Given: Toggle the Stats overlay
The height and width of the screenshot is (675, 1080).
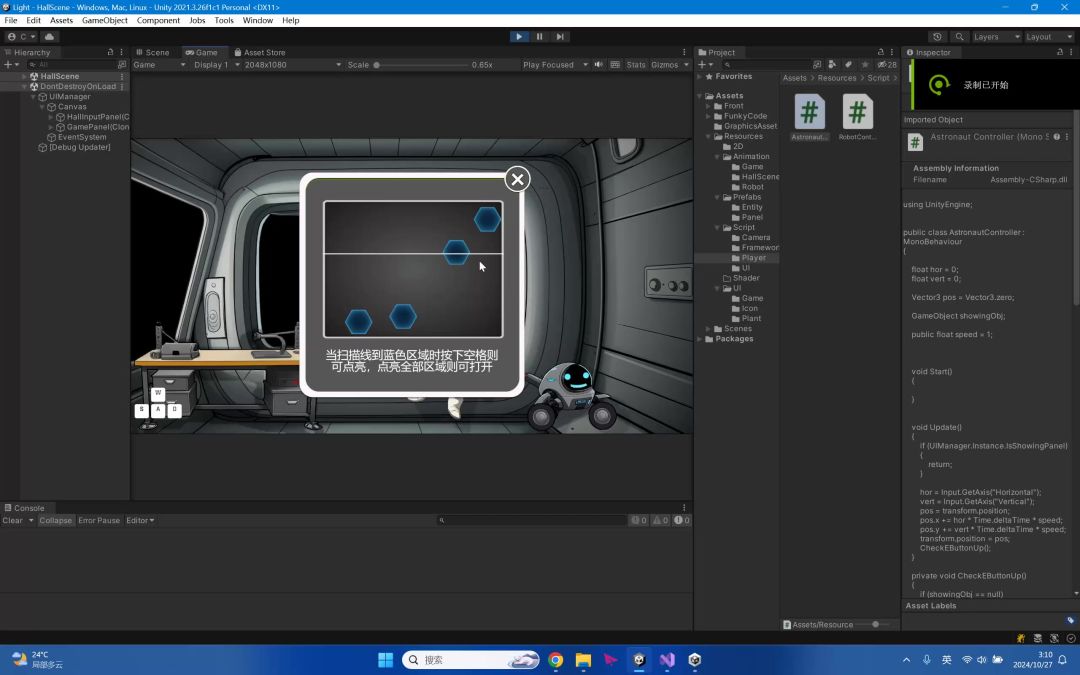Looking at the screenshot, I should point(636,65).
